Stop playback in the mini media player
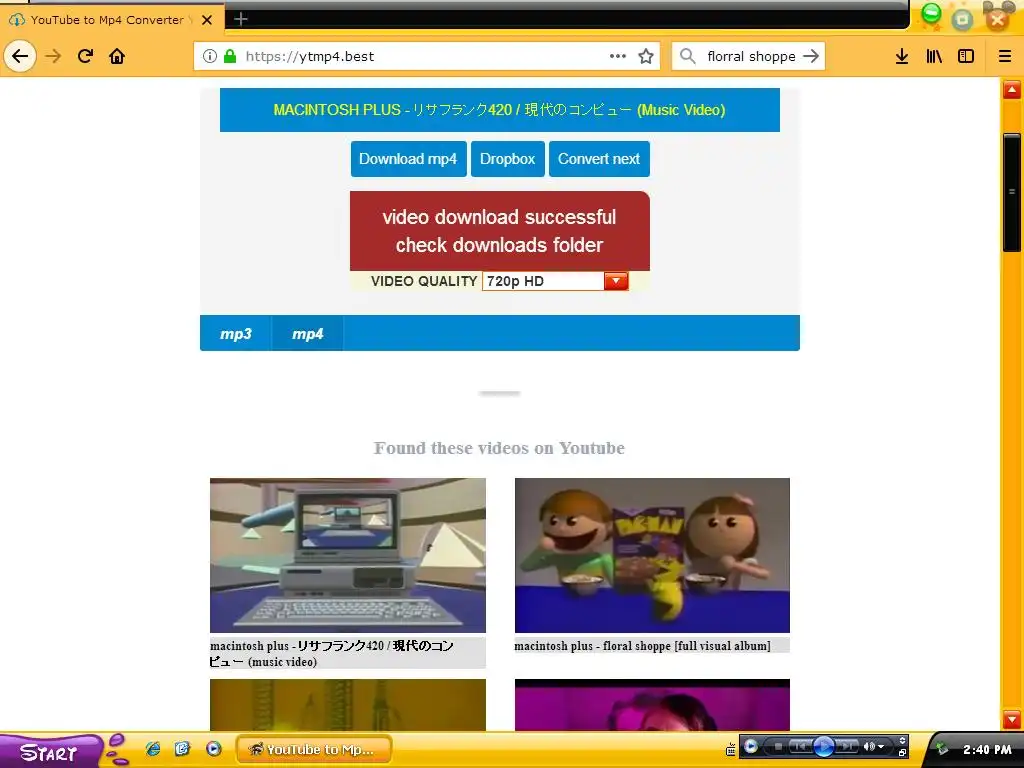 point(778,746)
